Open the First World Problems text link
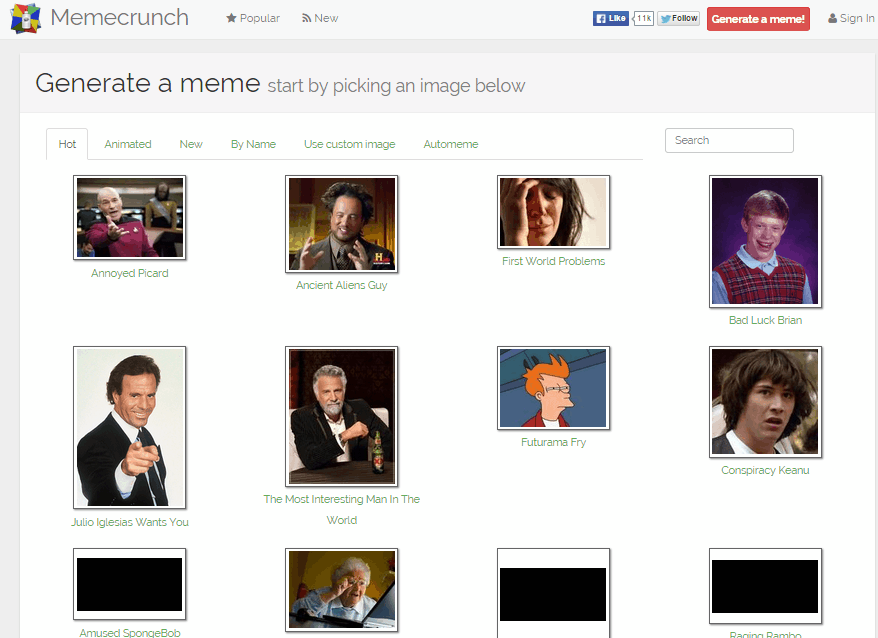878x638 pixels. (x=553, y=261)
